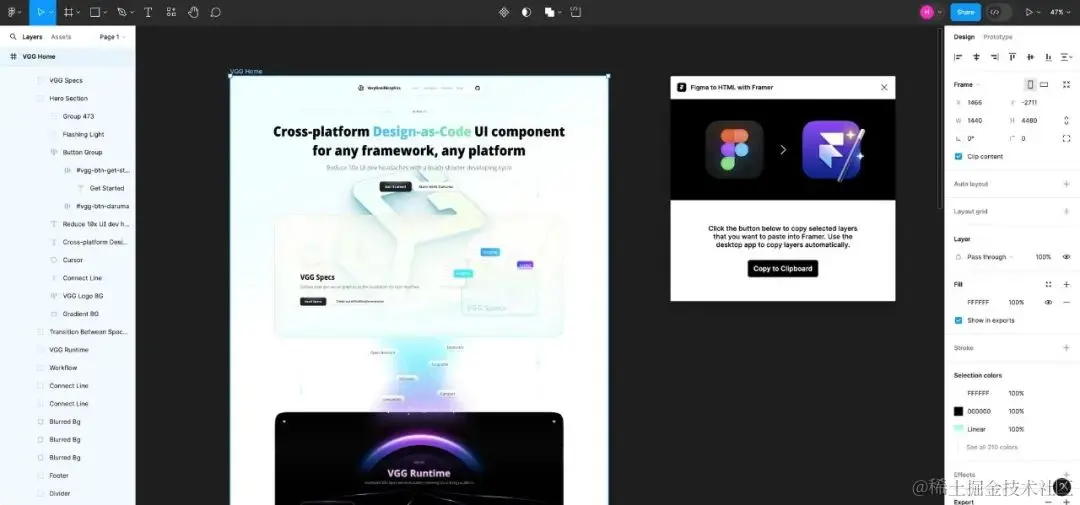Open the Frame type dropdown

tap(966, 85)
